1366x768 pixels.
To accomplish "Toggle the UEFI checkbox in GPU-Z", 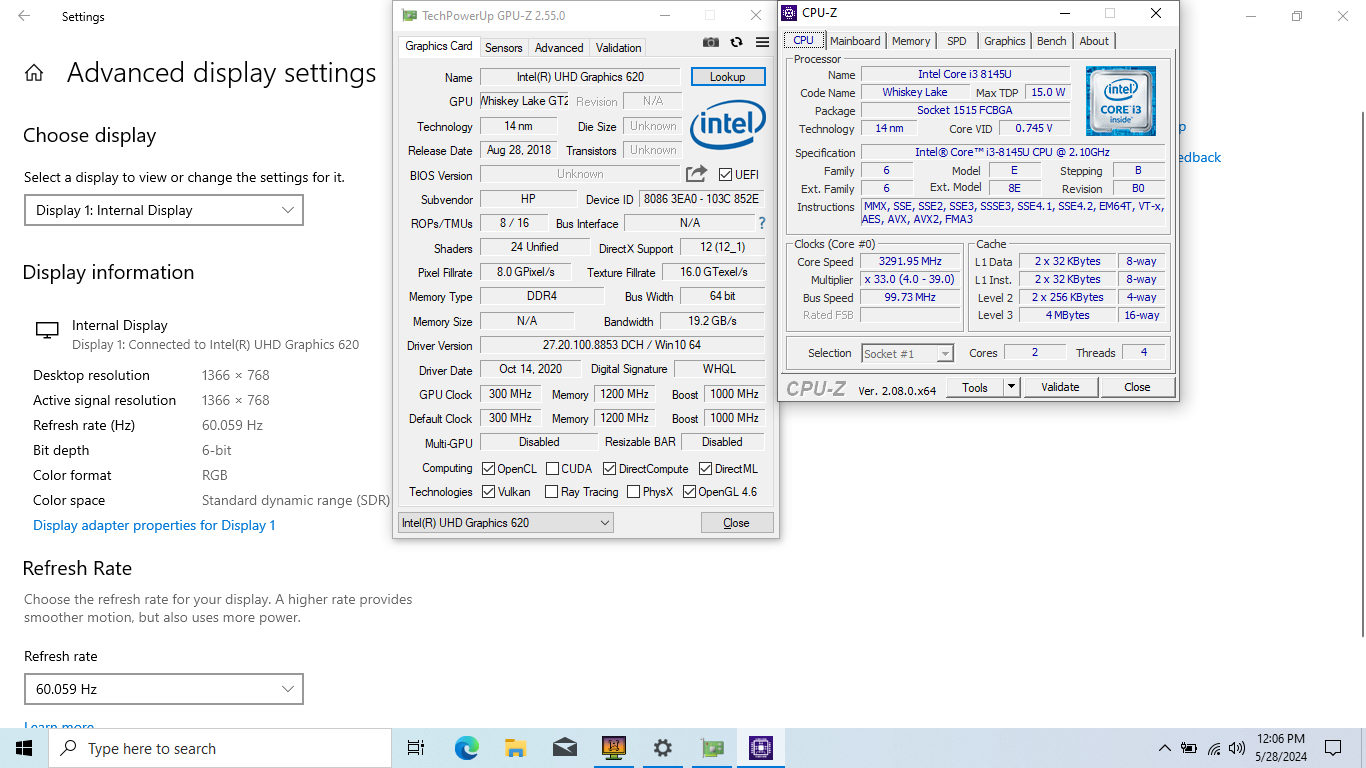I will coord(726,175).
